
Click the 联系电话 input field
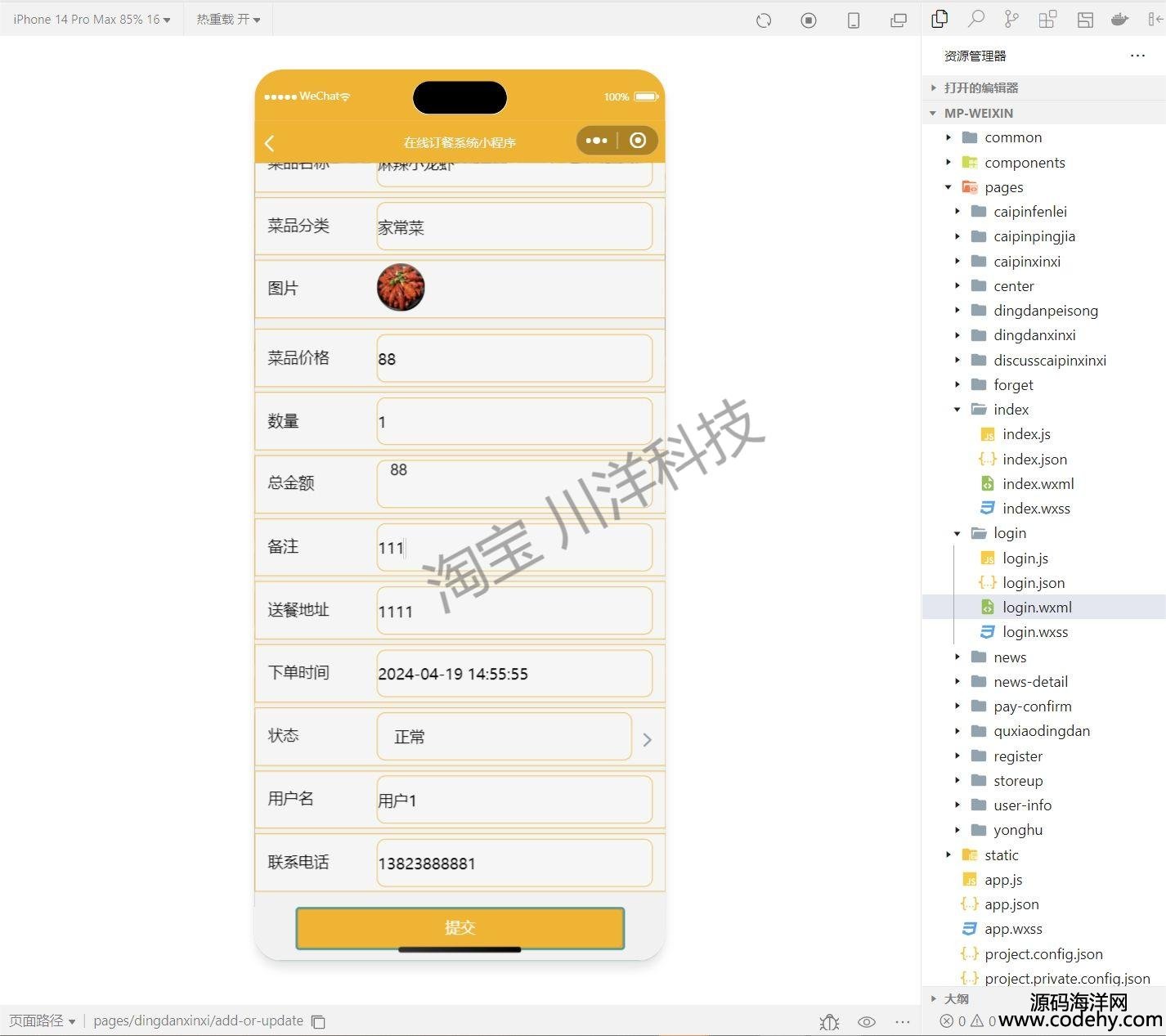514,863
